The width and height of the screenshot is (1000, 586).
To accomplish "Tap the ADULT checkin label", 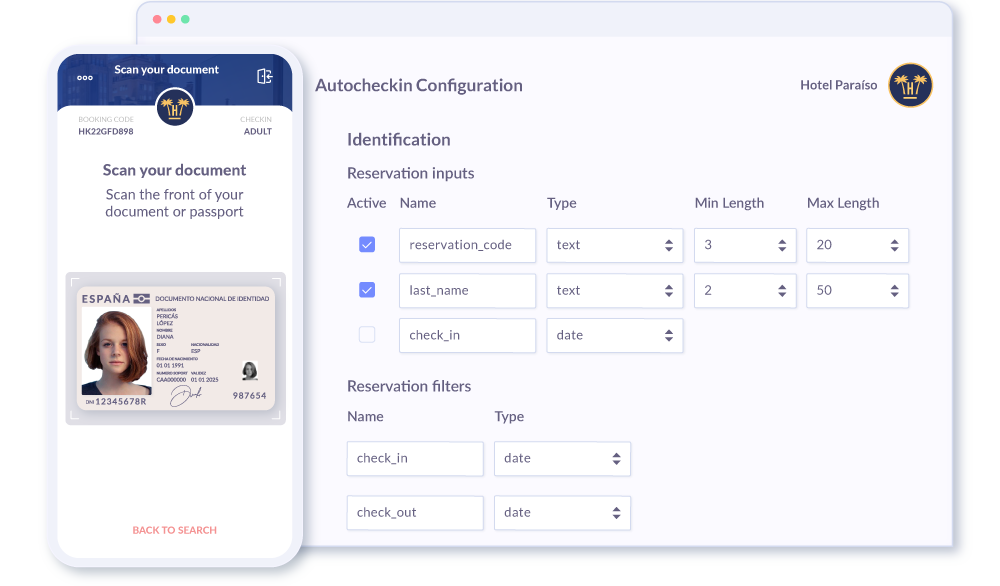I will [x=258, y=131].
